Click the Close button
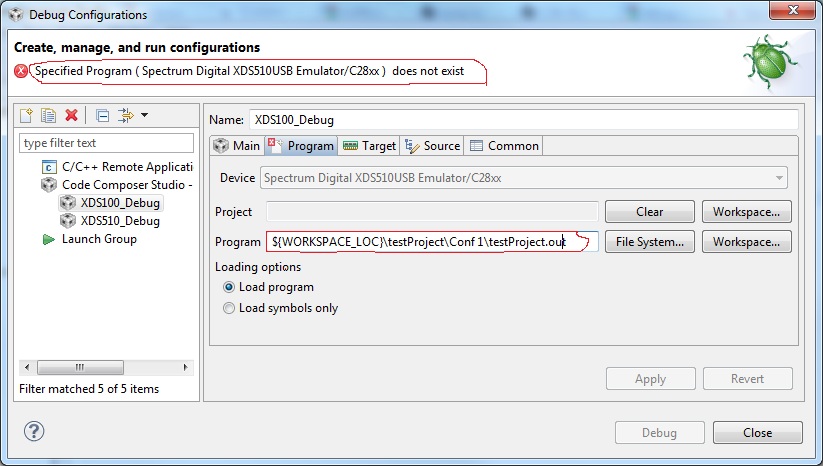This screenshot has width=823, height=466. (x=757, y=433)
